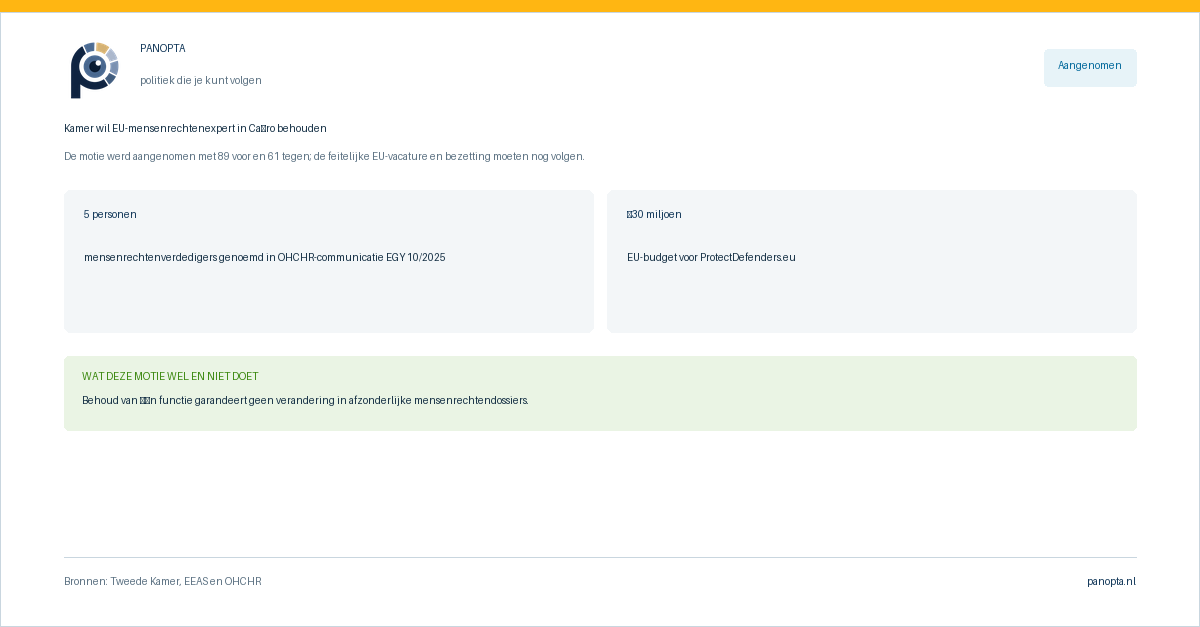
Task: Click the OHCHR-communicatie EGY 10/2025 description
Action: coord(265,258)
